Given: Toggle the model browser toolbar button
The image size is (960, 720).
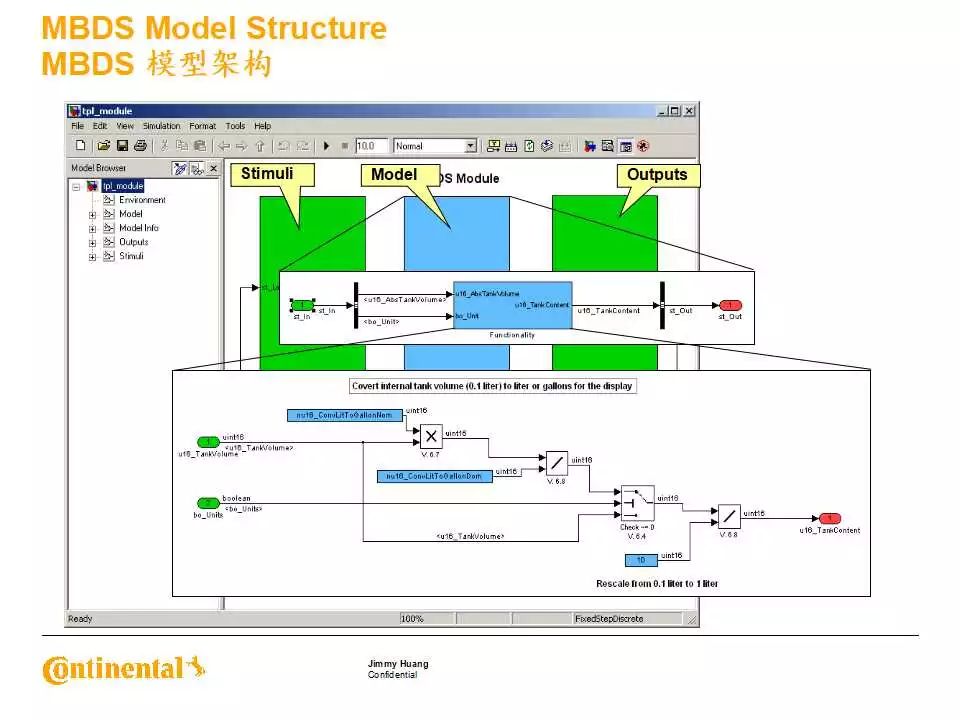Looking at the screenshot, I should (x=625, y=146).
